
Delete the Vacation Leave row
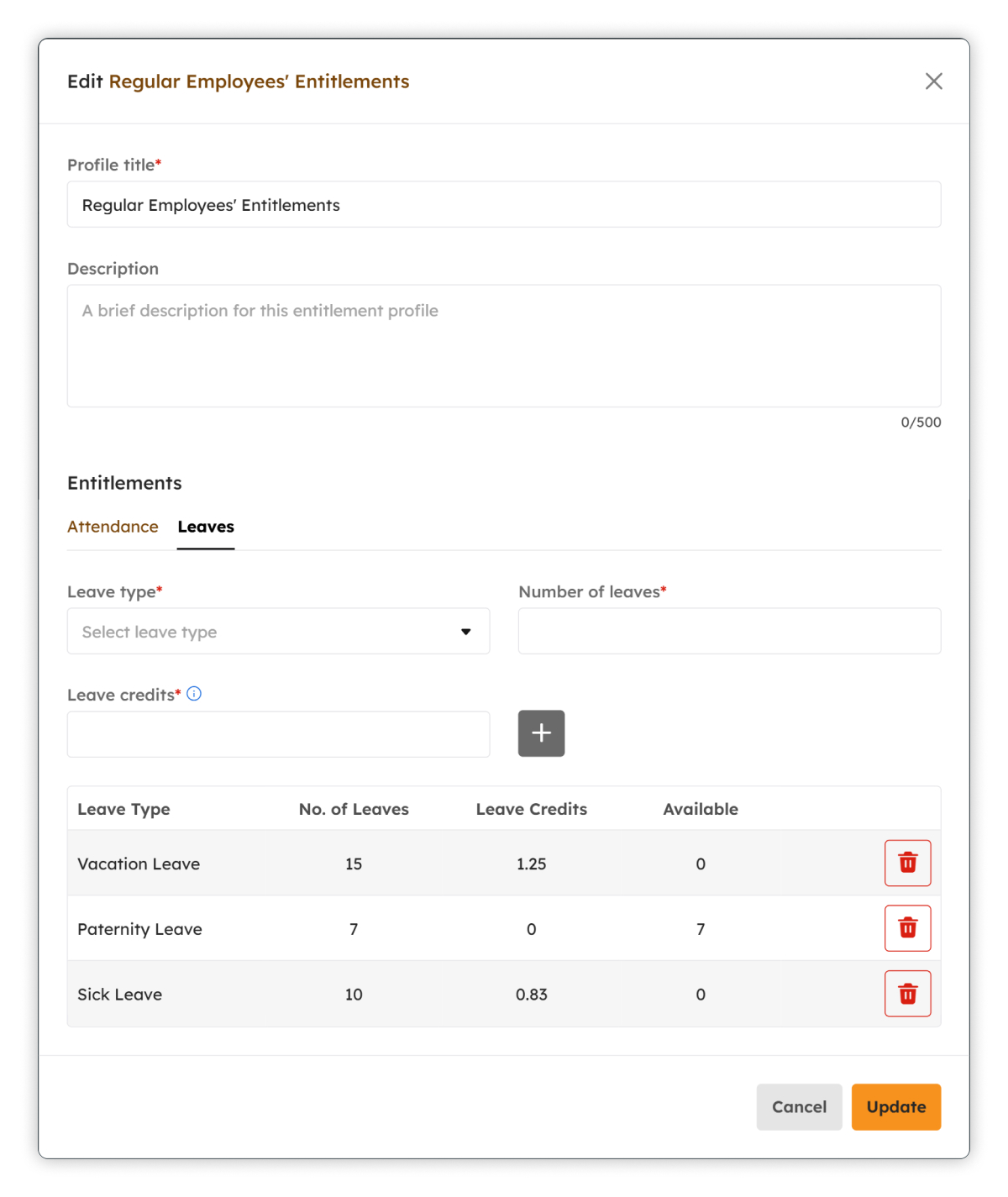click(x=907, y=863)
